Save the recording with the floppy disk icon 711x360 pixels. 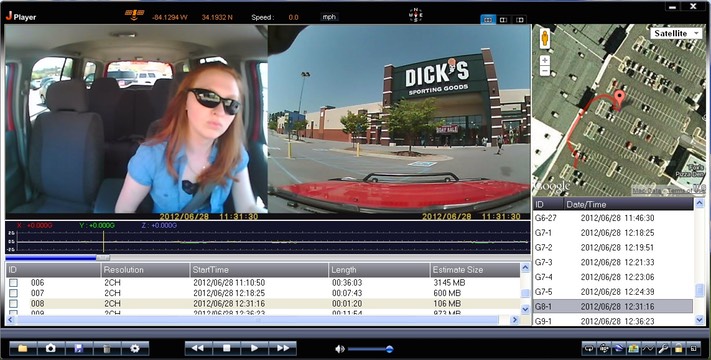coord(79,348)
